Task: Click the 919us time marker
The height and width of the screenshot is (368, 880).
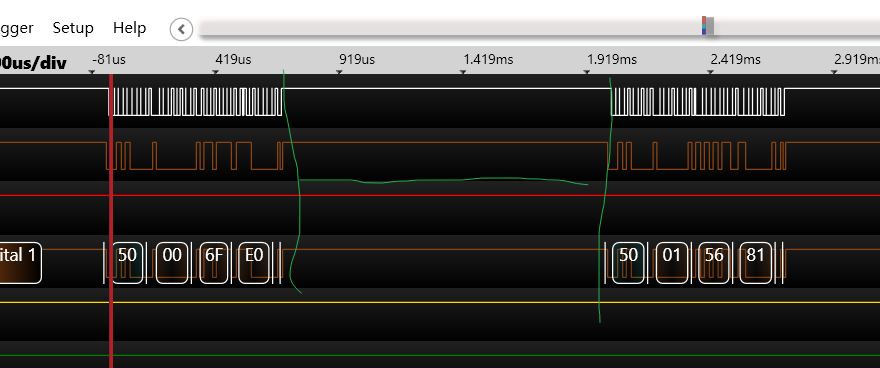Action: point(357,59)
